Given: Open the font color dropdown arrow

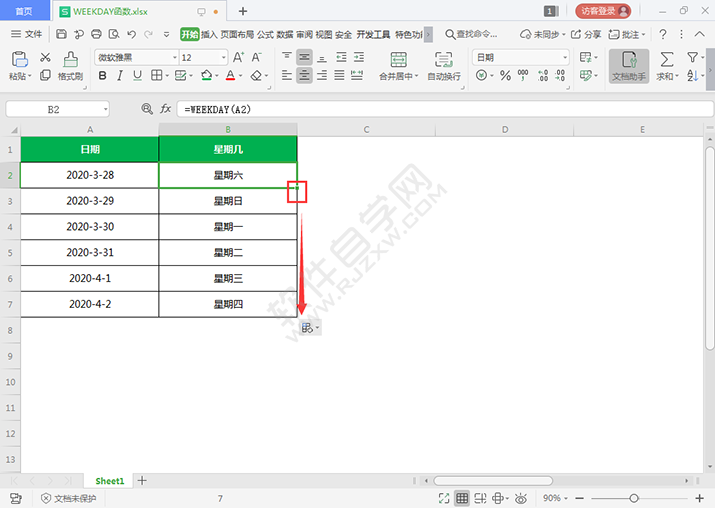Looking at the screenshot, I should point(240,76).
